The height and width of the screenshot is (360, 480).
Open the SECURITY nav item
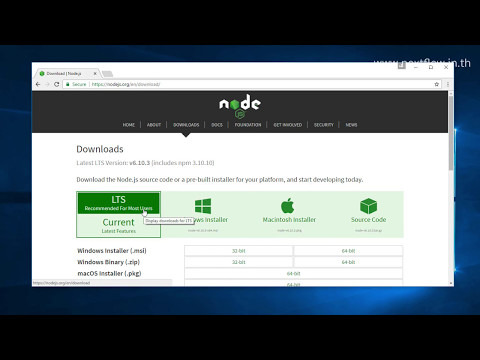click(324, 125)
